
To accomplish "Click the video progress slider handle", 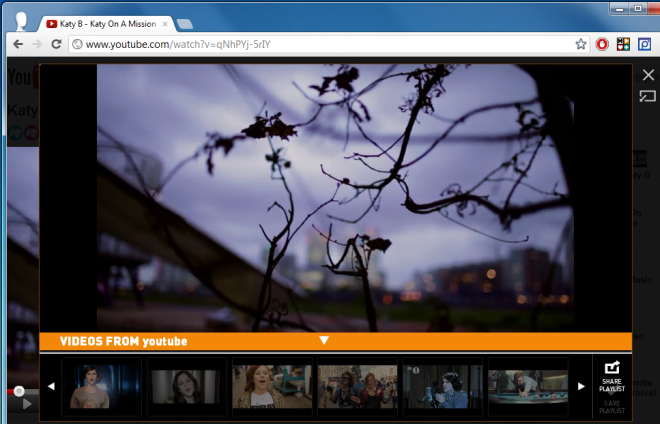I will pos(19,392).
